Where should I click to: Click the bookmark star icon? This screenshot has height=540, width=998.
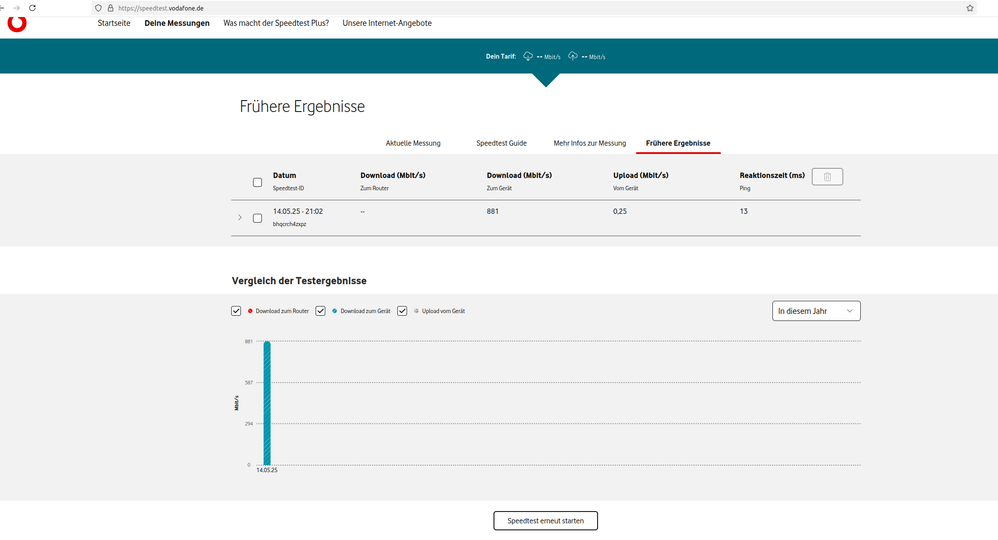[969, 7]
